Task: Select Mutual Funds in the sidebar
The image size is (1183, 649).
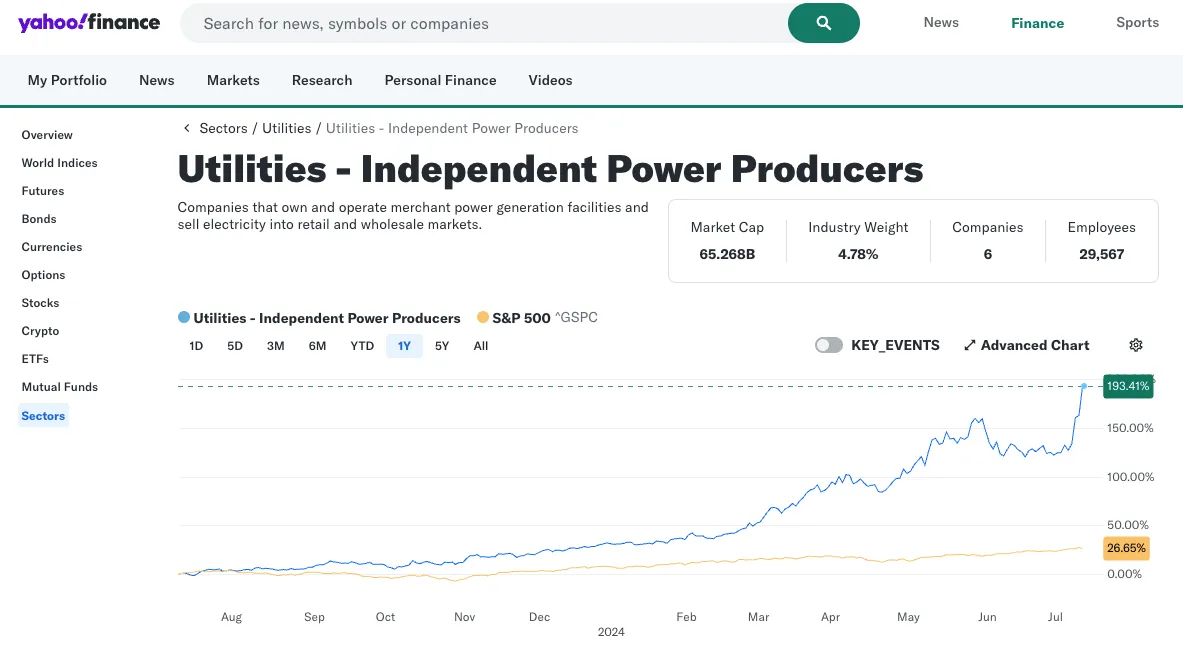Action: pos(60,386)
